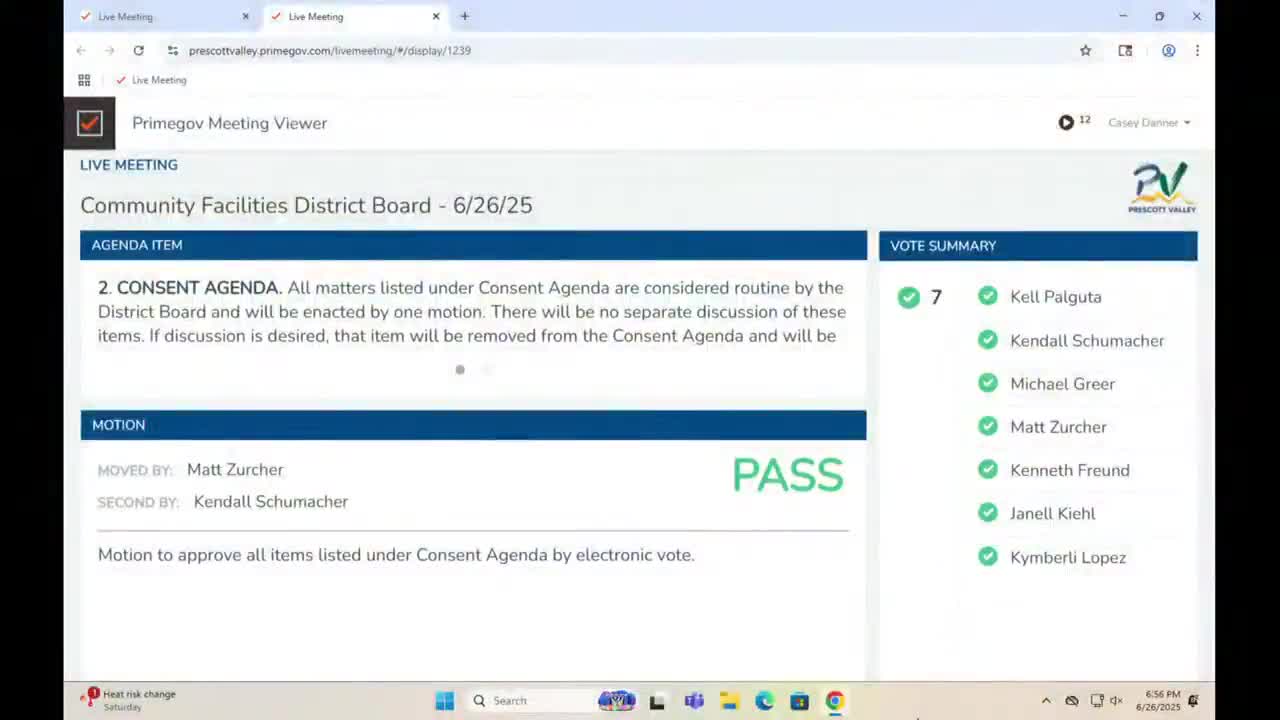Click the Community Facilities District Board meeting title

306,205
